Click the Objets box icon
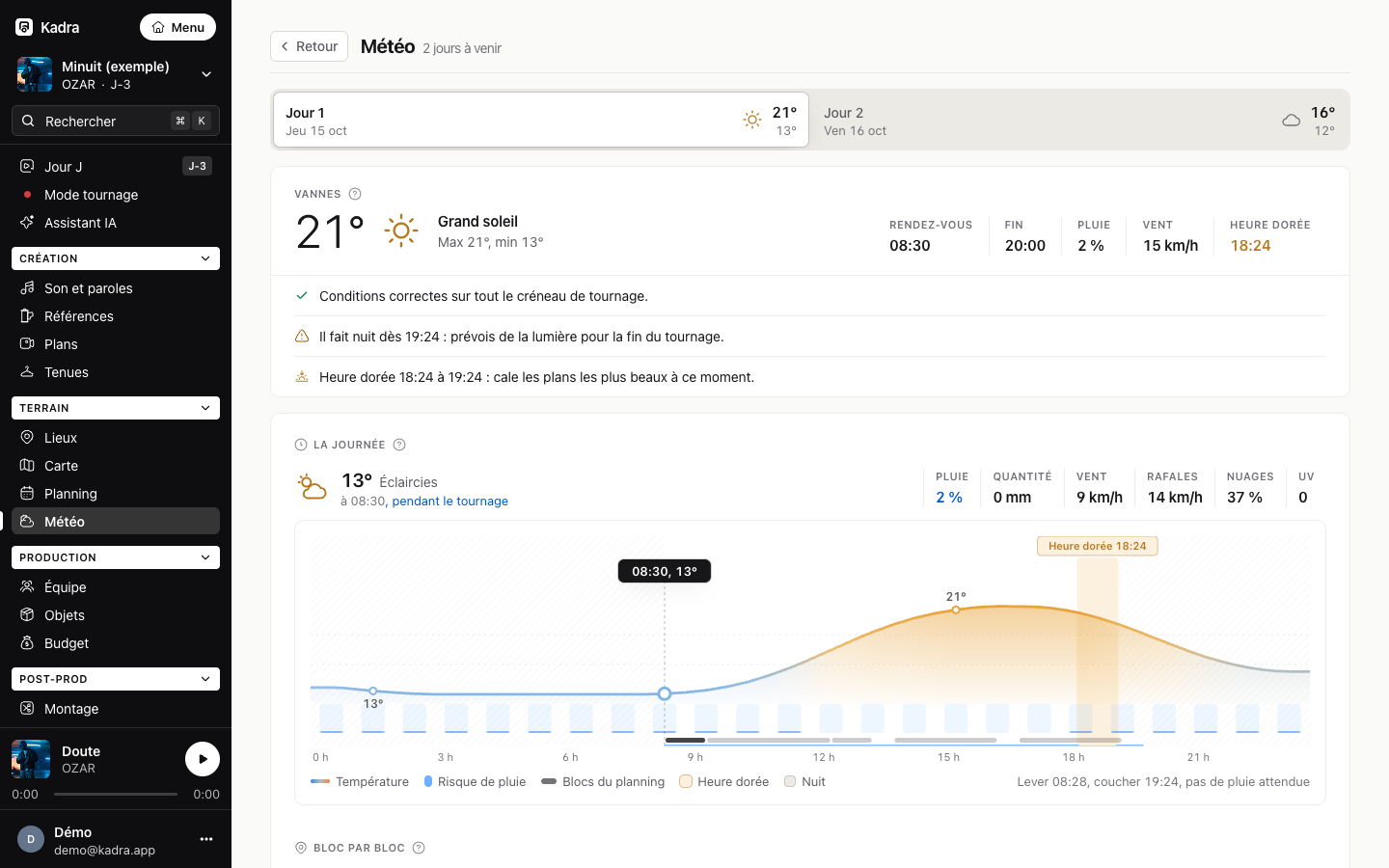The image size is (1389, 868). [27, 614]
